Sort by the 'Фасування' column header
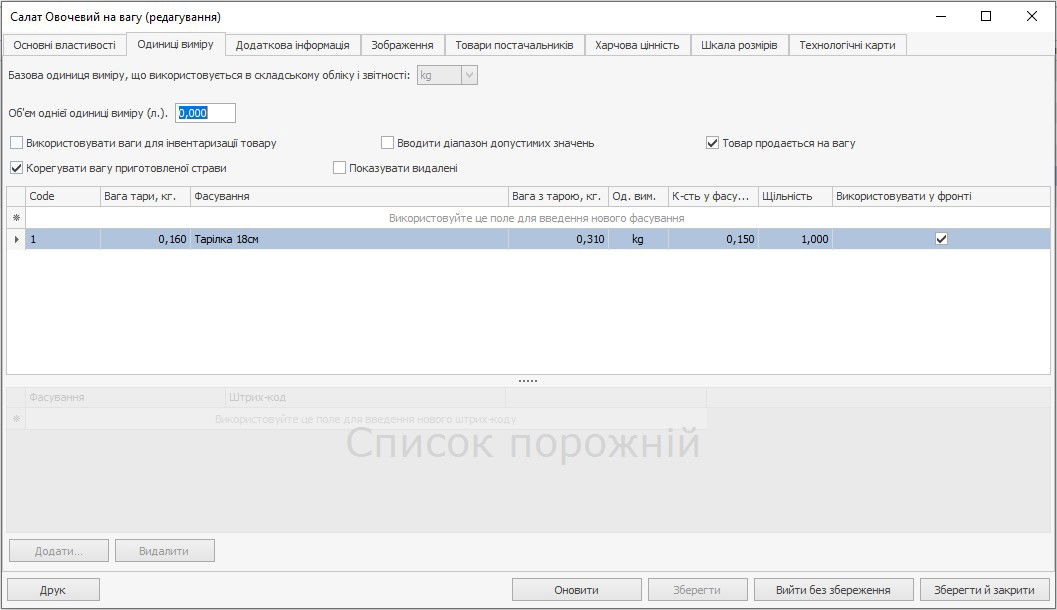 (348, 197)
